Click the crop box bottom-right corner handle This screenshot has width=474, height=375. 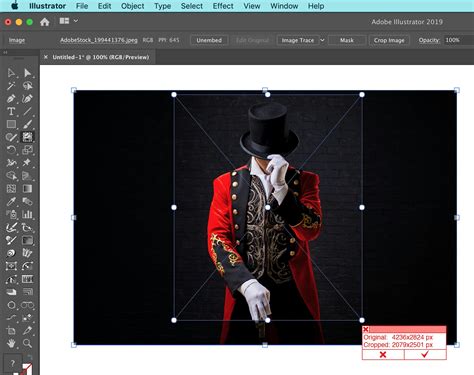point(362,320)
